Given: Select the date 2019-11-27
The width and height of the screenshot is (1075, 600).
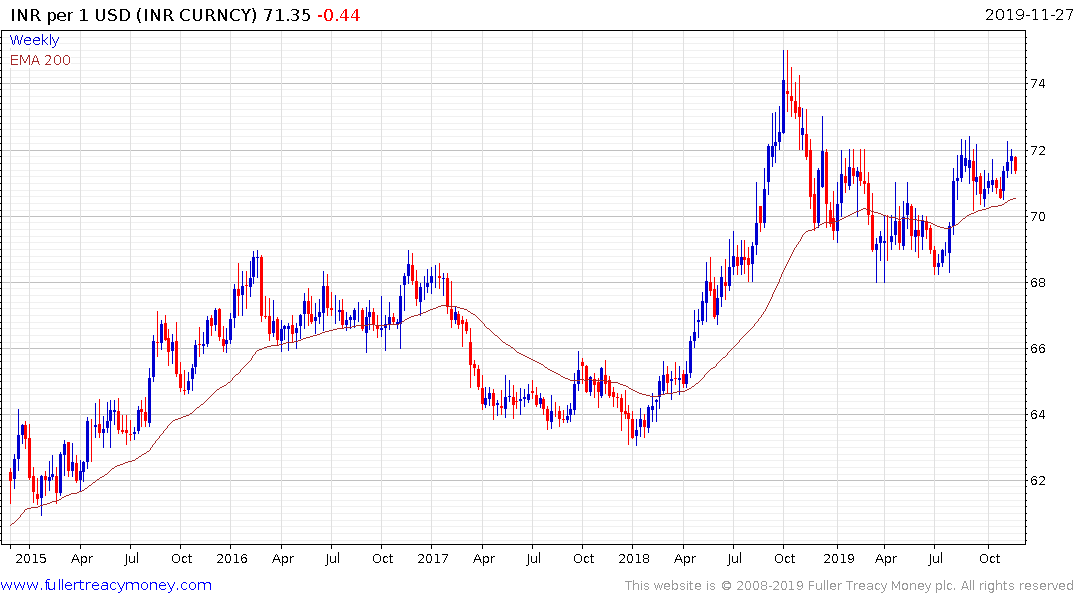Looking at the screenshot, I should pyautogui.click(x=1028, y=14).
